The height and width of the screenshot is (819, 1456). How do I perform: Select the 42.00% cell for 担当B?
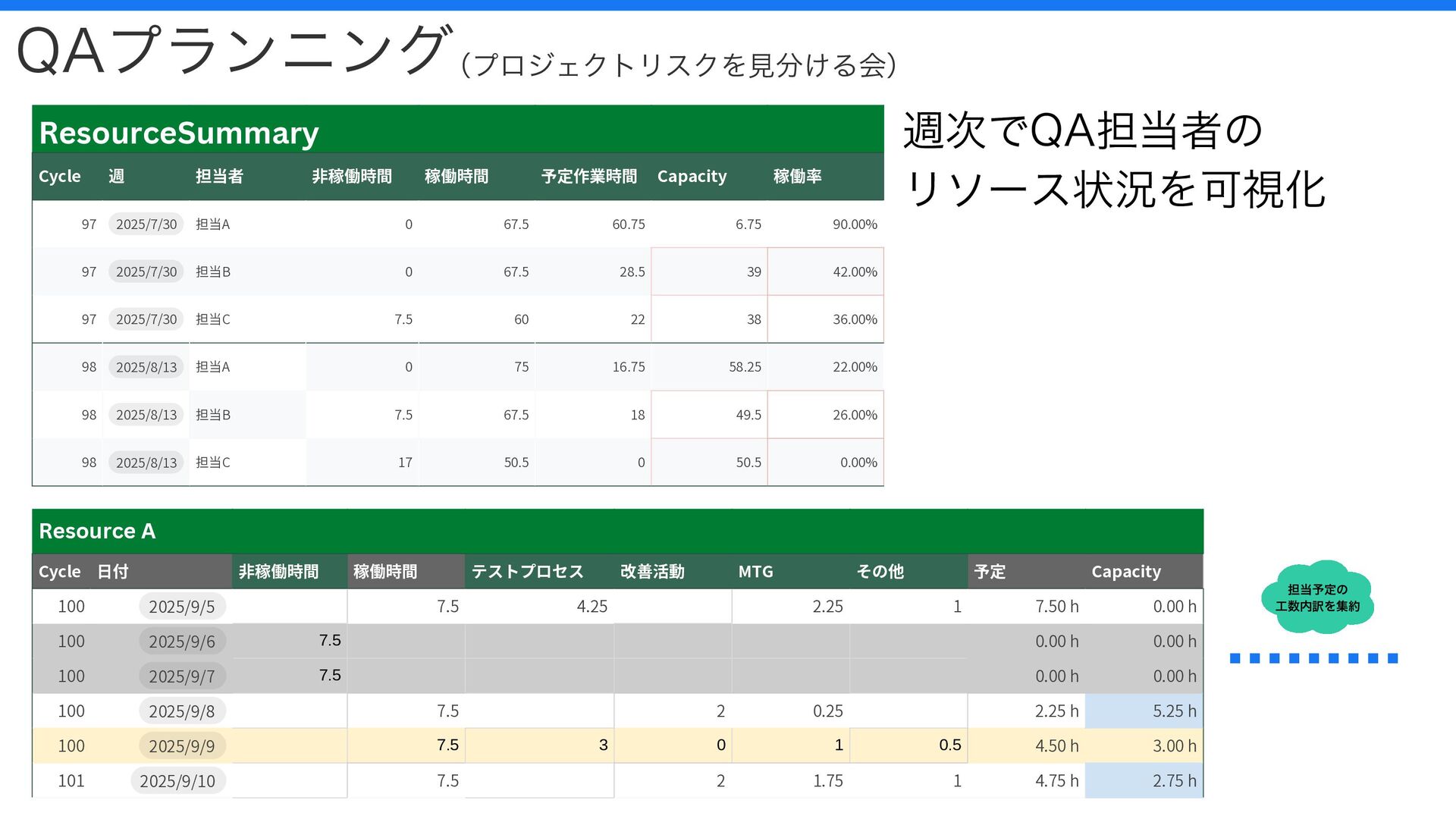coord(855,271)
